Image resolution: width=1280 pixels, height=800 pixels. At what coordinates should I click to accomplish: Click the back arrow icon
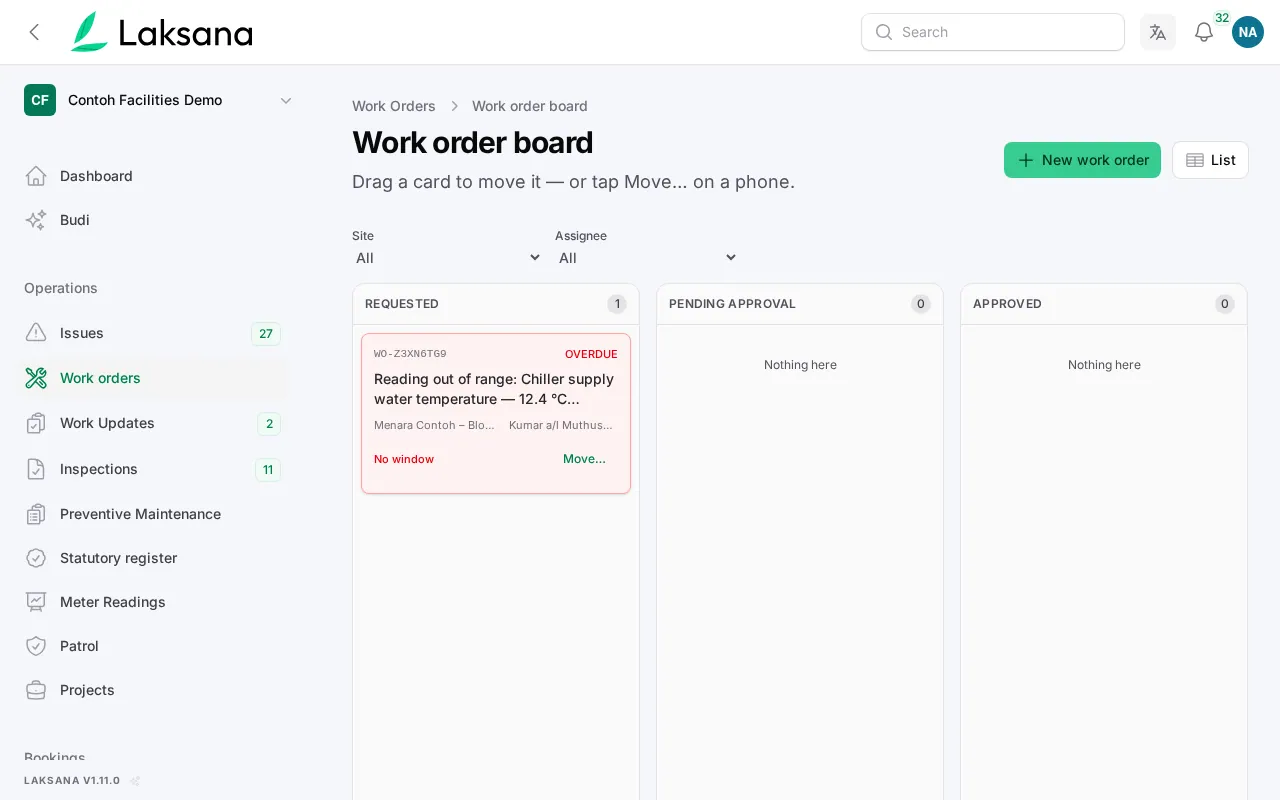pyautogui.click(x=34, y=32)
